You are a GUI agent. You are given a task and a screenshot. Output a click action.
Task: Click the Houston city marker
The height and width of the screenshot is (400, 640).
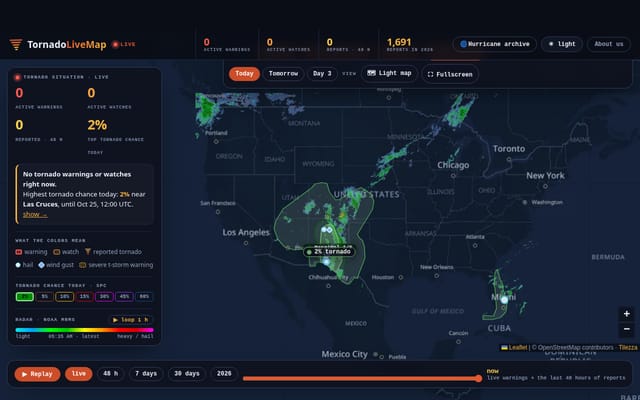click(400, 277)
